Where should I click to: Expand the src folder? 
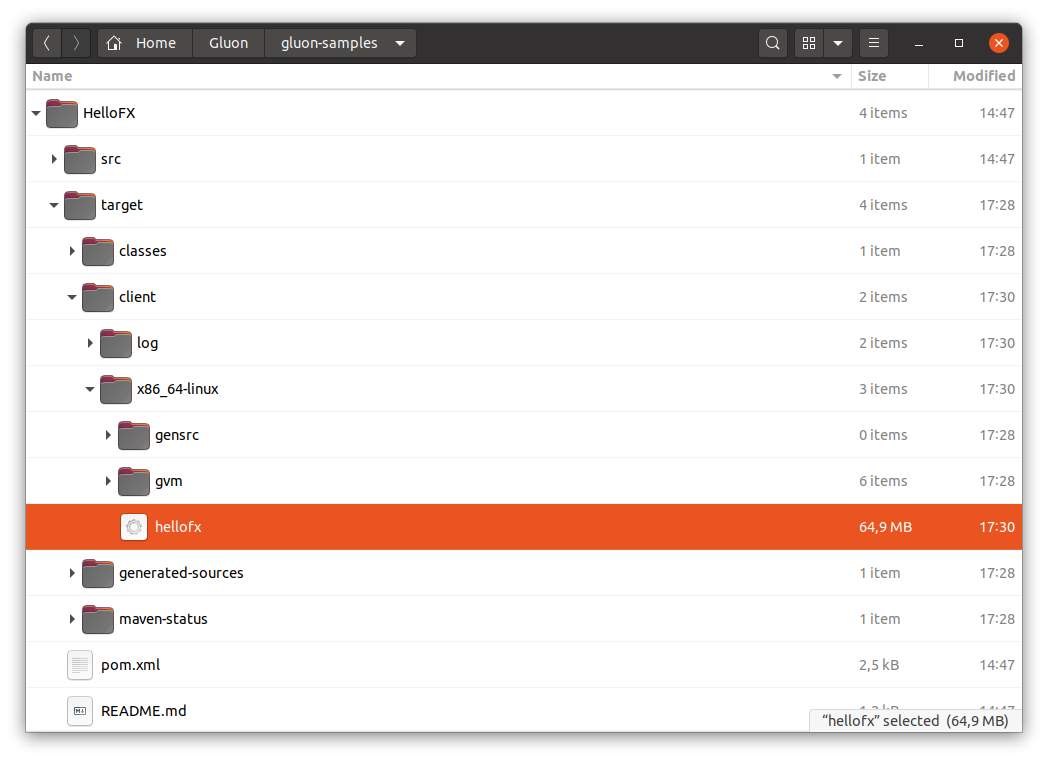[x=54, y=159]
